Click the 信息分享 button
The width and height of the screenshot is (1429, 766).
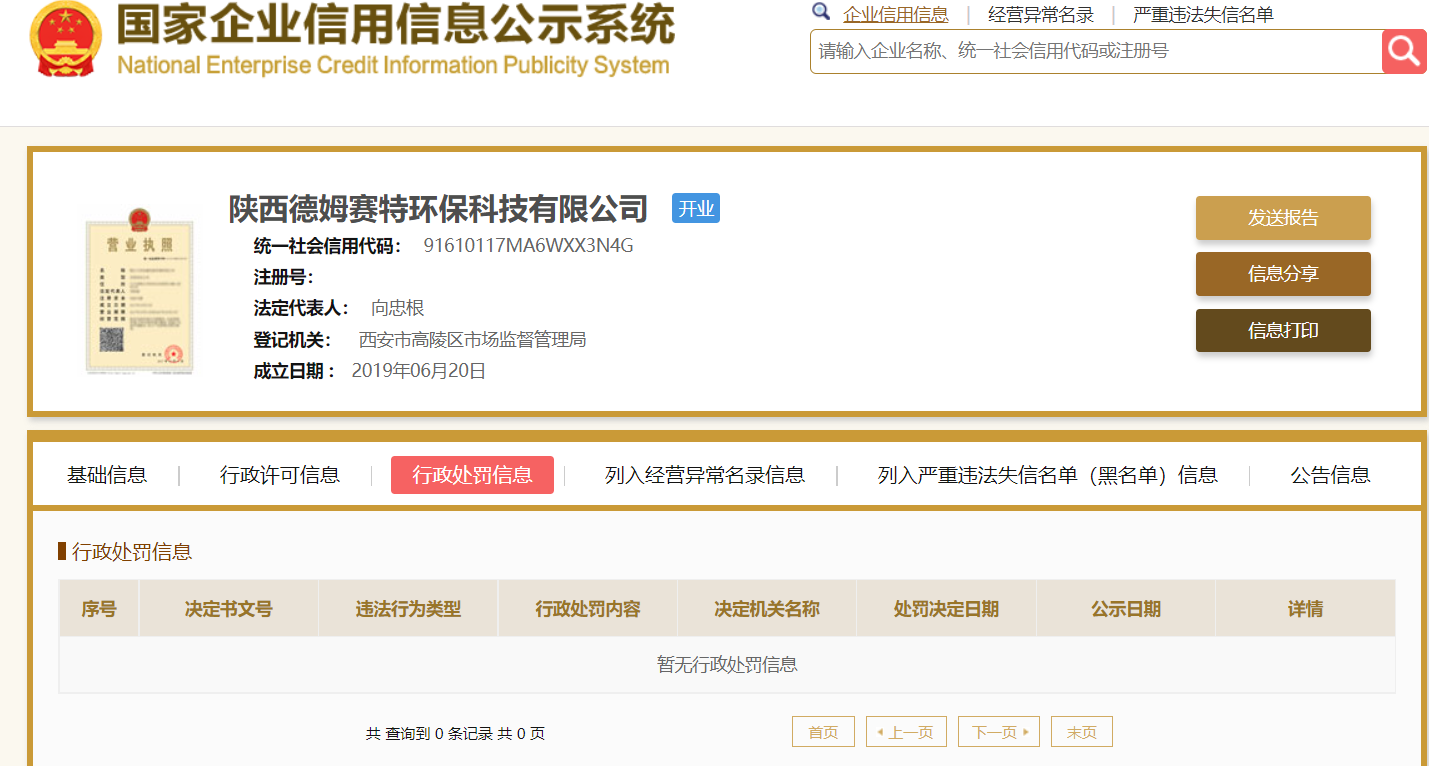[x=1283, y=274]
